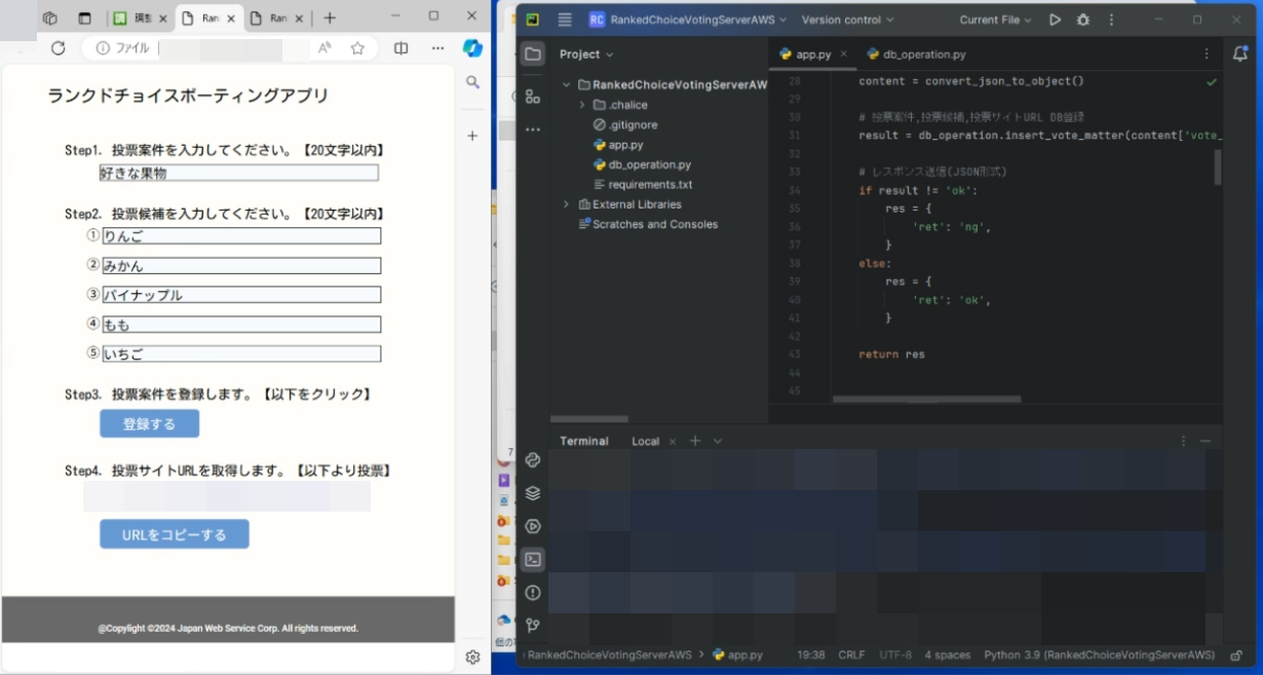
Task: Click りんご candidate input field
Action: tap(241, 236)
